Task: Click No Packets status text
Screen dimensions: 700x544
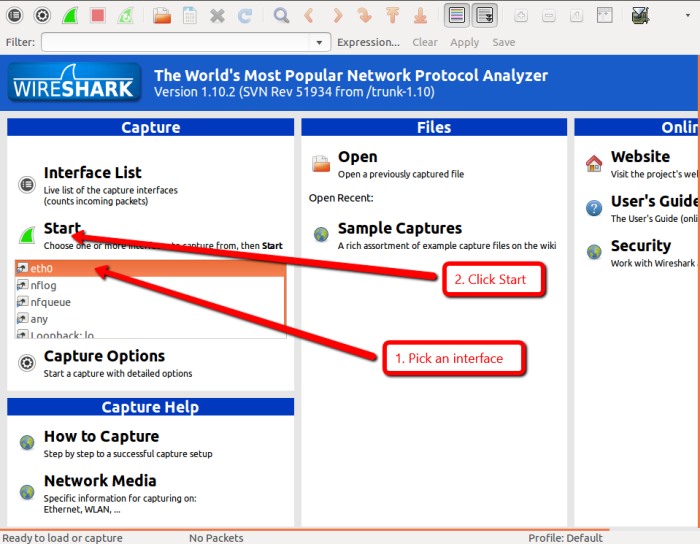Action: pos(216,538)
